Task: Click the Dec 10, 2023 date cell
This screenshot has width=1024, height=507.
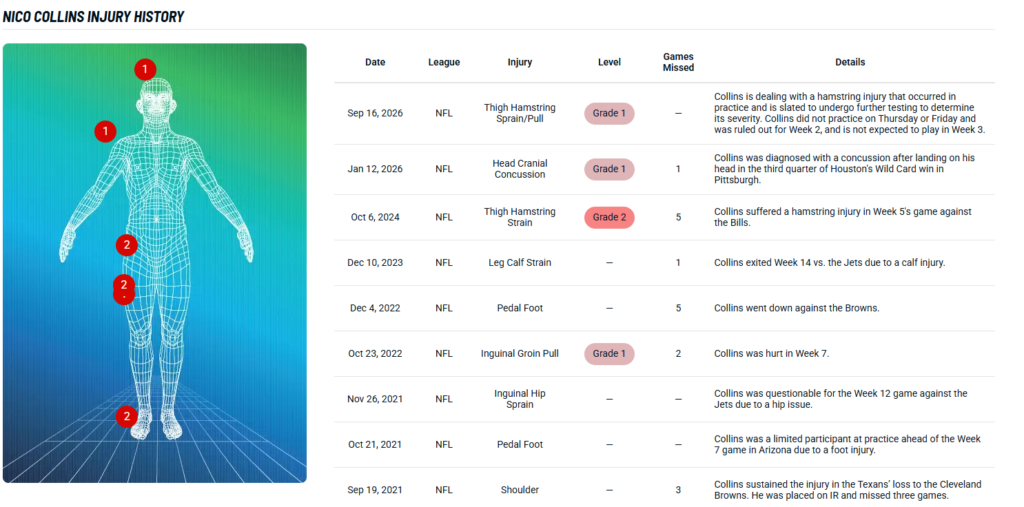Action: (x=375, y=263)
